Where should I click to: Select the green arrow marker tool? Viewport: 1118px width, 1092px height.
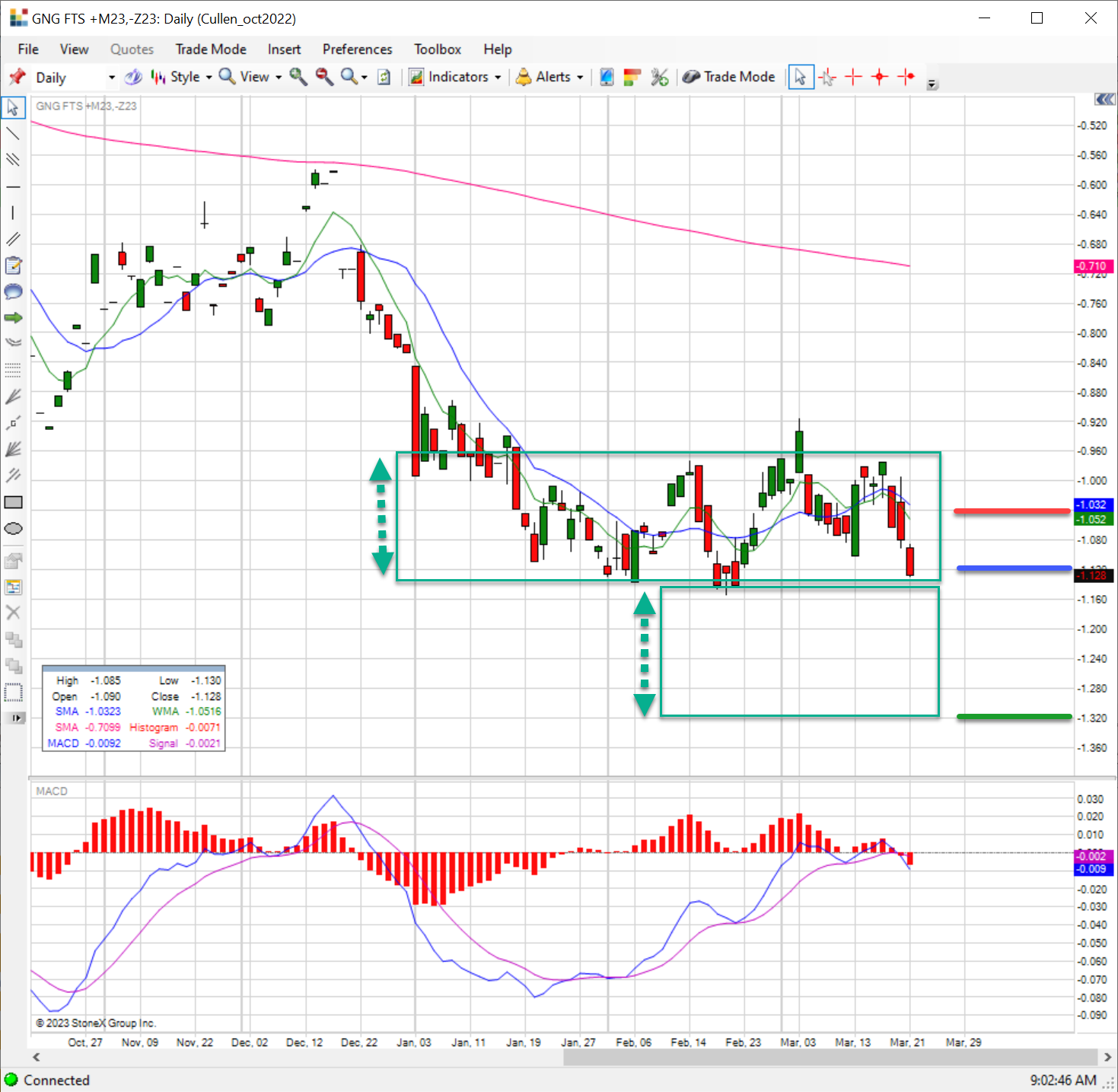(13, 318)
